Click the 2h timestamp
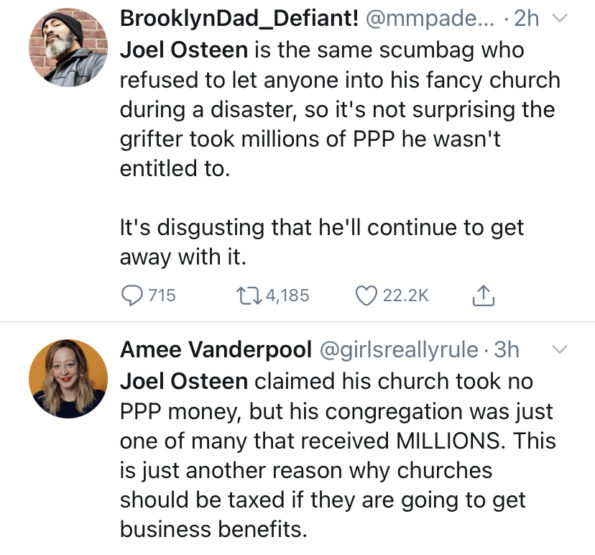Viewport: 595px width, 555px height. coord(526,18)
